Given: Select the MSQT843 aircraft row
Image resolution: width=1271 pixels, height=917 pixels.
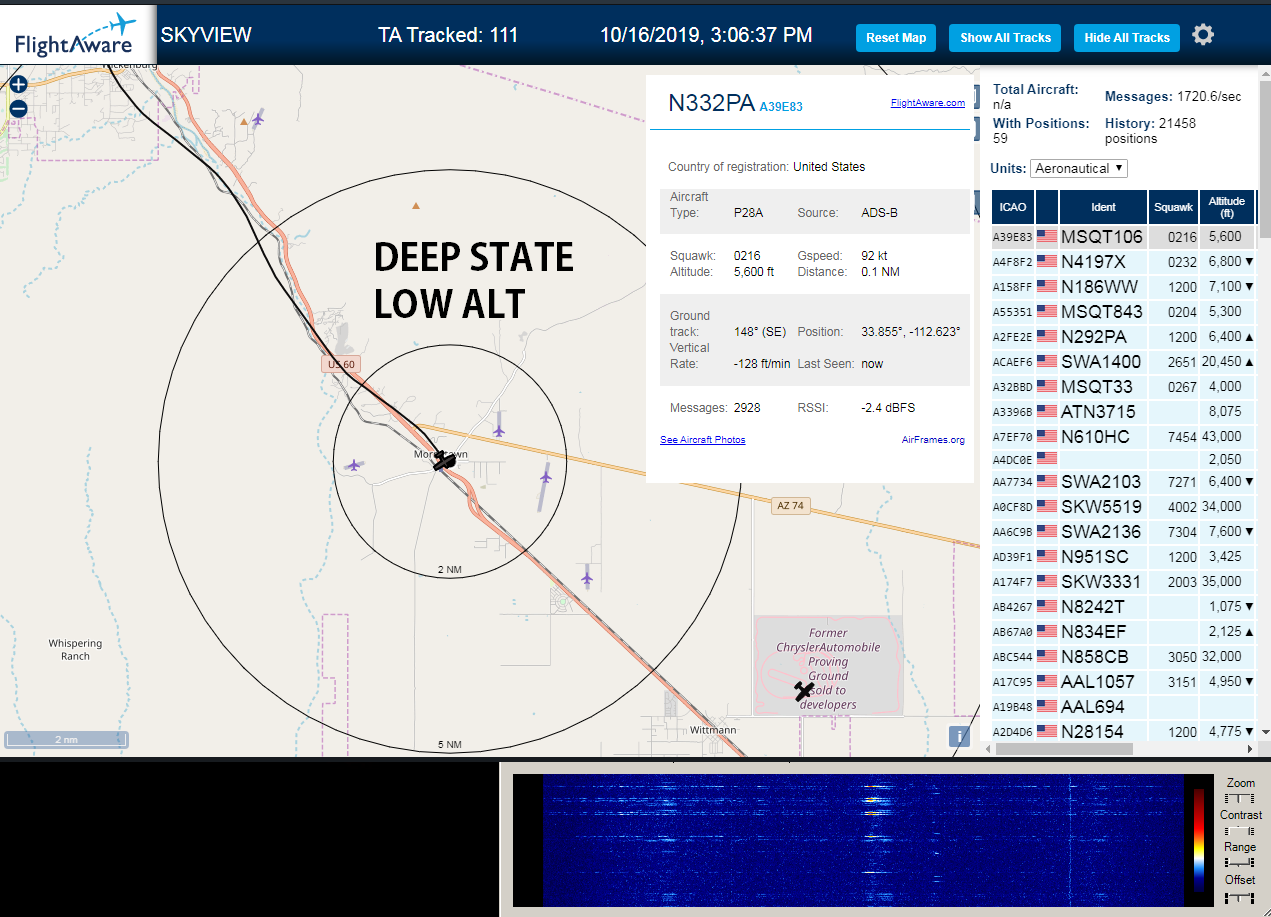Looking at the screenshot, I should (x=1123, y=312).
